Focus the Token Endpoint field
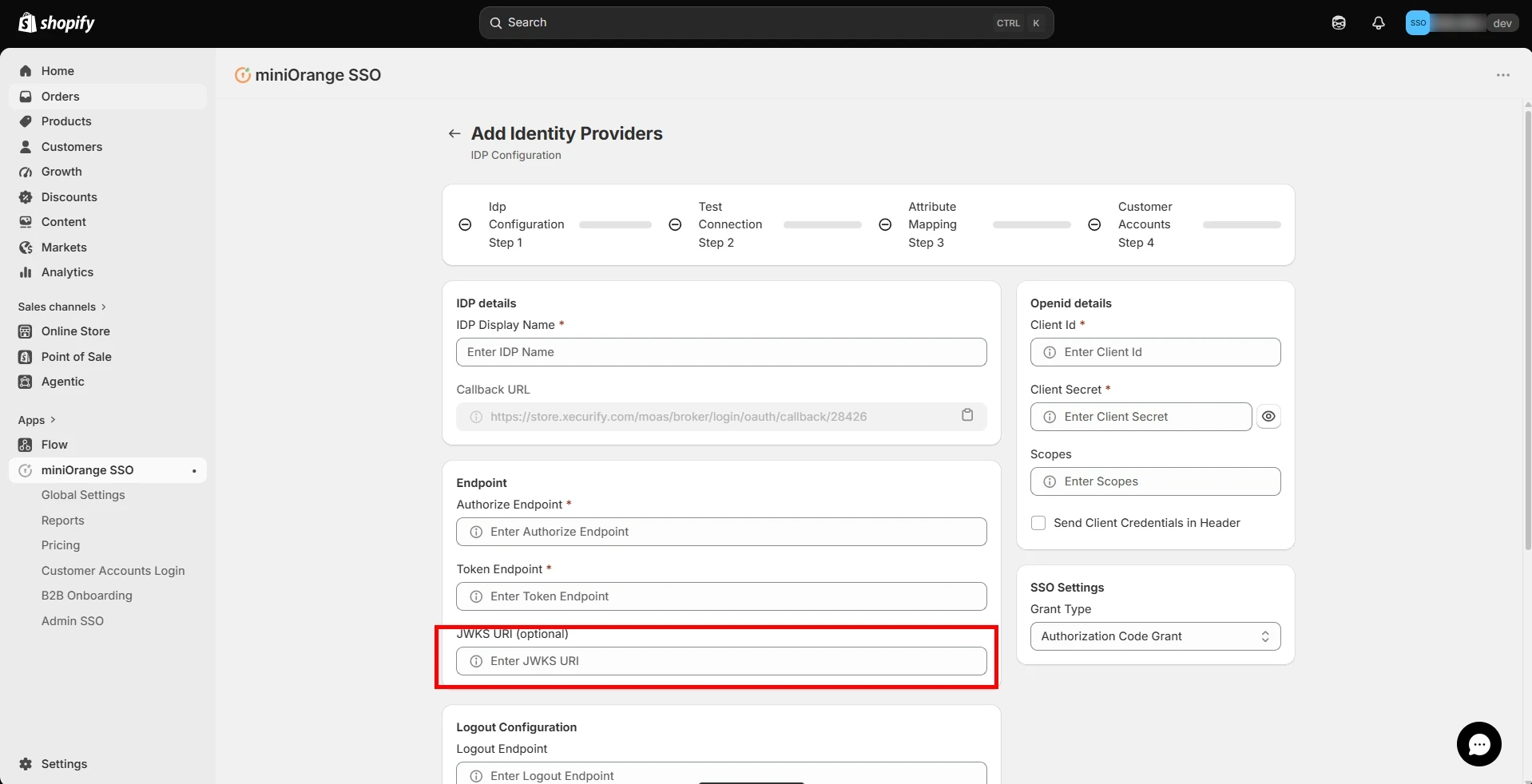 [721, 596]
